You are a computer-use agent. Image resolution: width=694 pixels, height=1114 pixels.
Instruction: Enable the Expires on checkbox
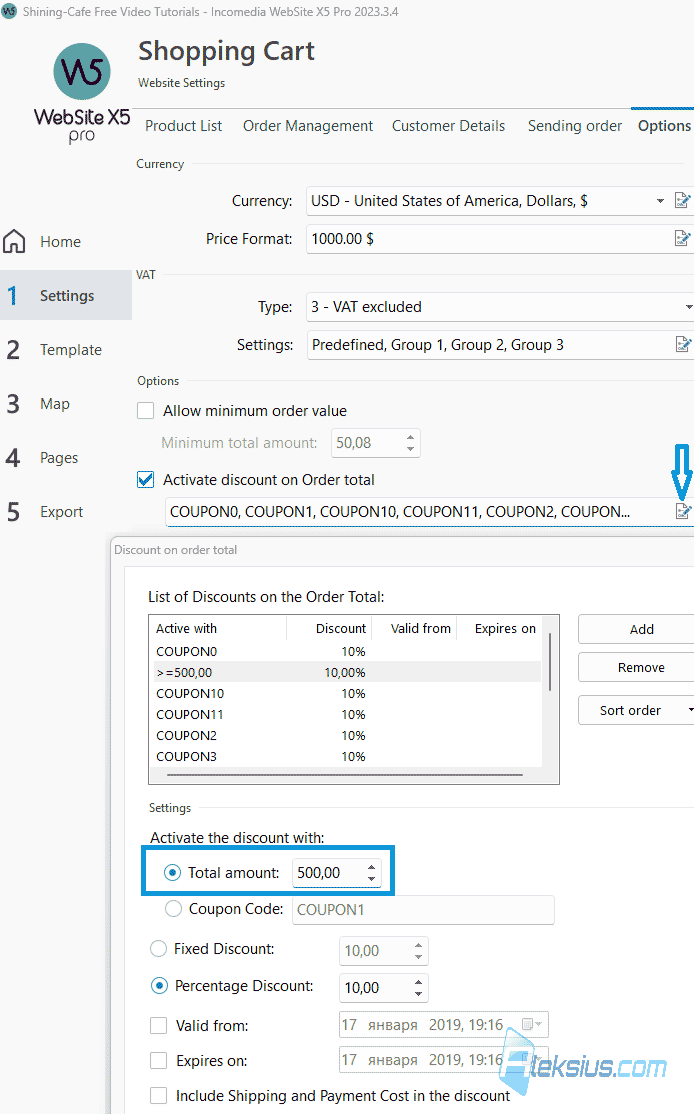click(x=158, y=1061)
